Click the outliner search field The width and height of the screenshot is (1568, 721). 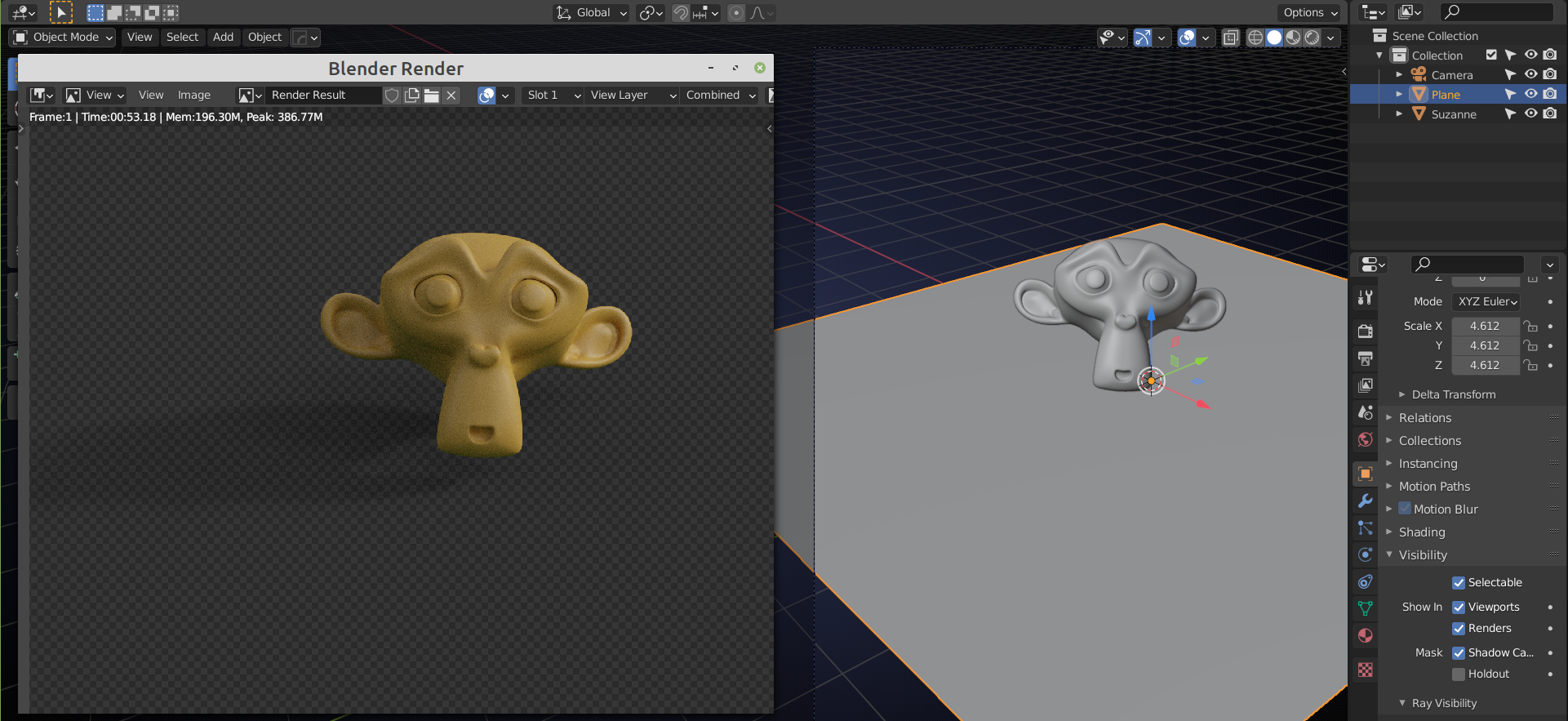1497,12
